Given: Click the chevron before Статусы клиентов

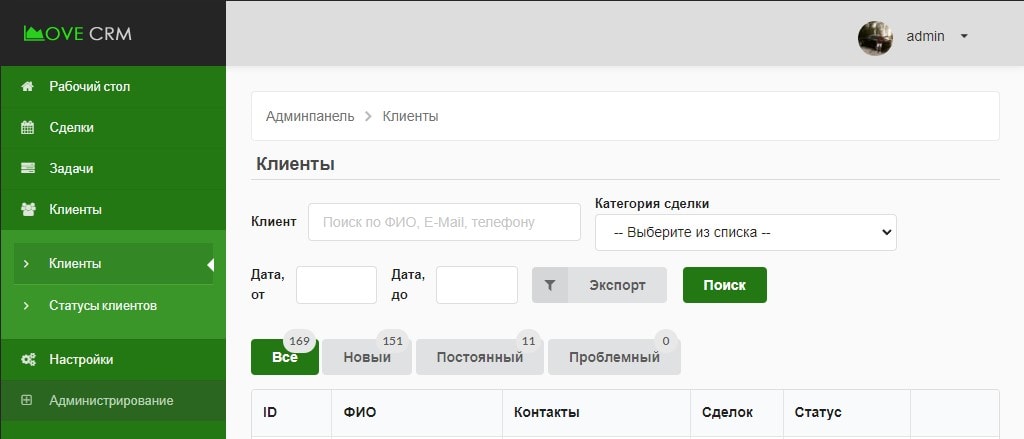Looking at the screenshot, I should 26,306.
